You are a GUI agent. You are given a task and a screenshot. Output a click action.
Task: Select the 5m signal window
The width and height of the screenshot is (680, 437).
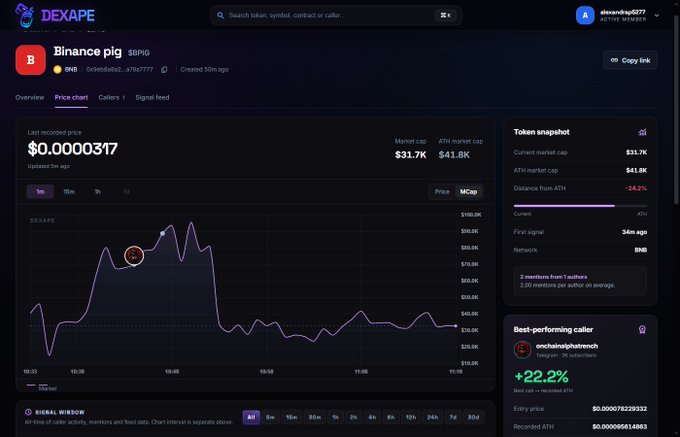(x=270, y=417)
